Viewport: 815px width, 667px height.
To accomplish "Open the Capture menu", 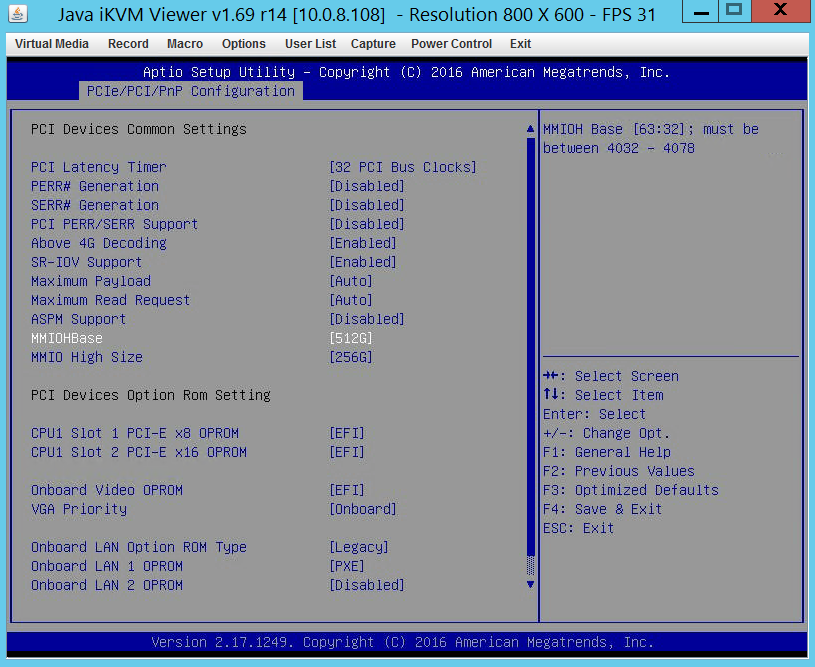I will 373,44.
